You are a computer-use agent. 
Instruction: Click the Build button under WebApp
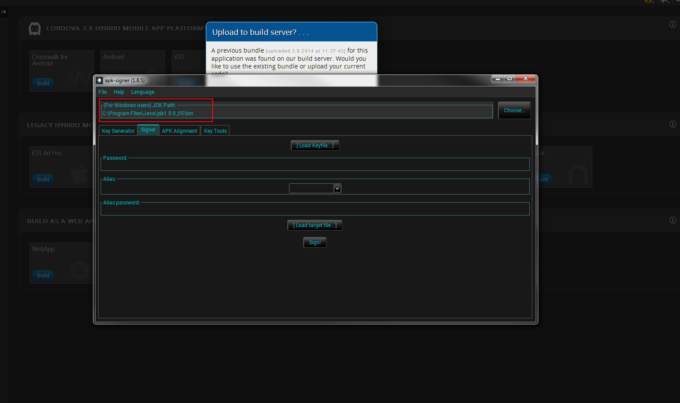coord(43,275)
